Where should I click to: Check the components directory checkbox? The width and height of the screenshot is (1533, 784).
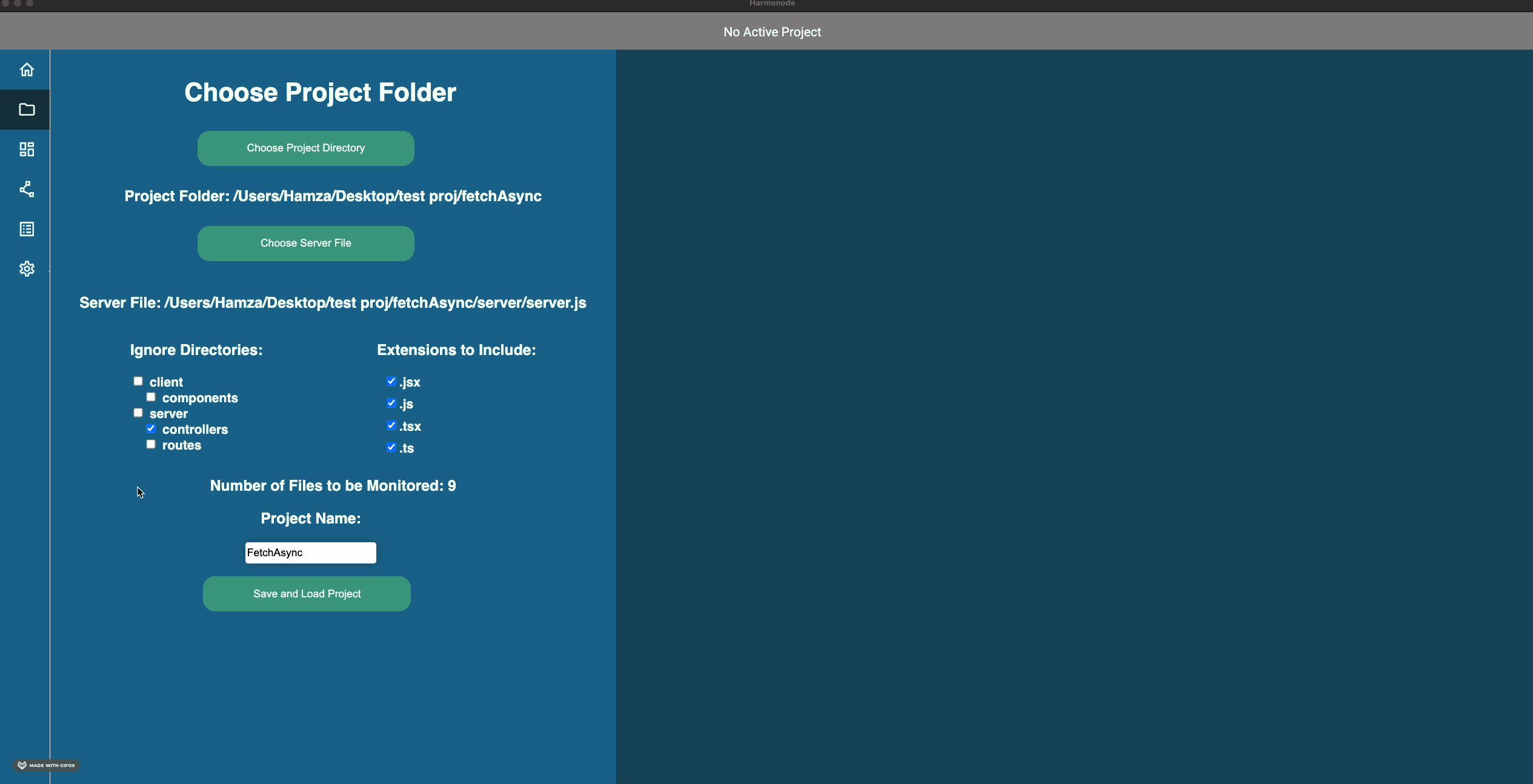[x=151, y=397]
